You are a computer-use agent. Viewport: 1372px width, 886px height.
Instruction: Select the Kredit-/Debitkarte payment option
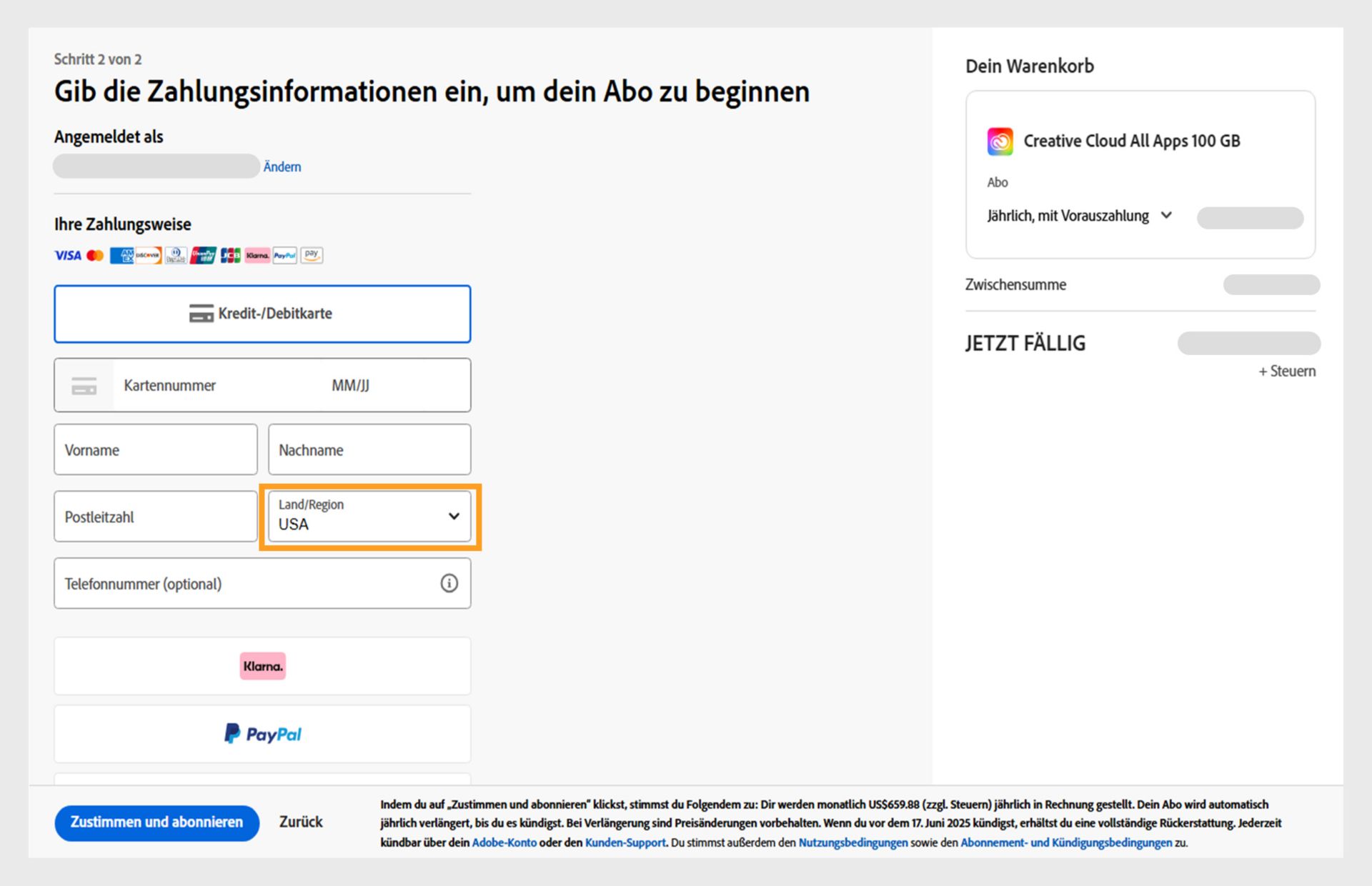coord(262,314)
